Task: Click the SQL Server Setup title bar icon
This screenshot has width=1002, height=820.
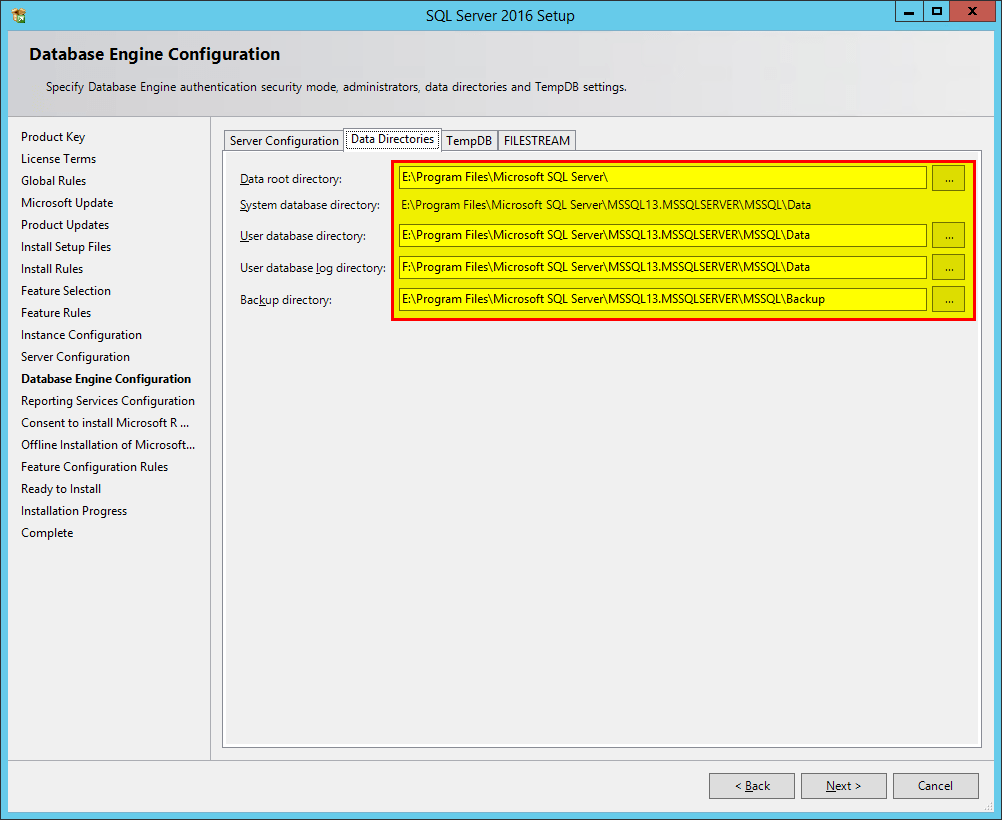Action: (x=19, y=15)
